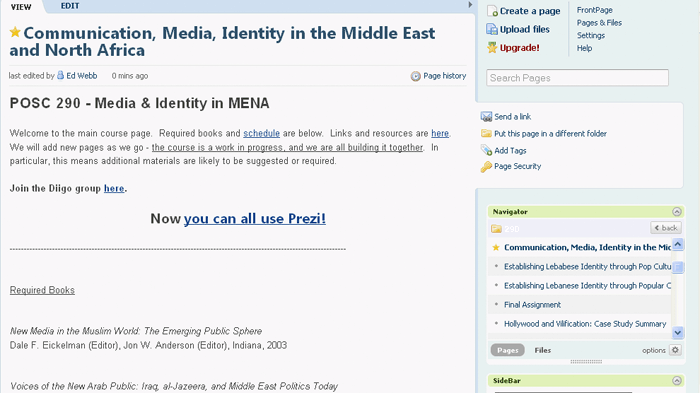The height and width of the screenshot is (393, 700).
Task: Click the star next to Communication, Media in Navigator
Action: pos(496,247)
